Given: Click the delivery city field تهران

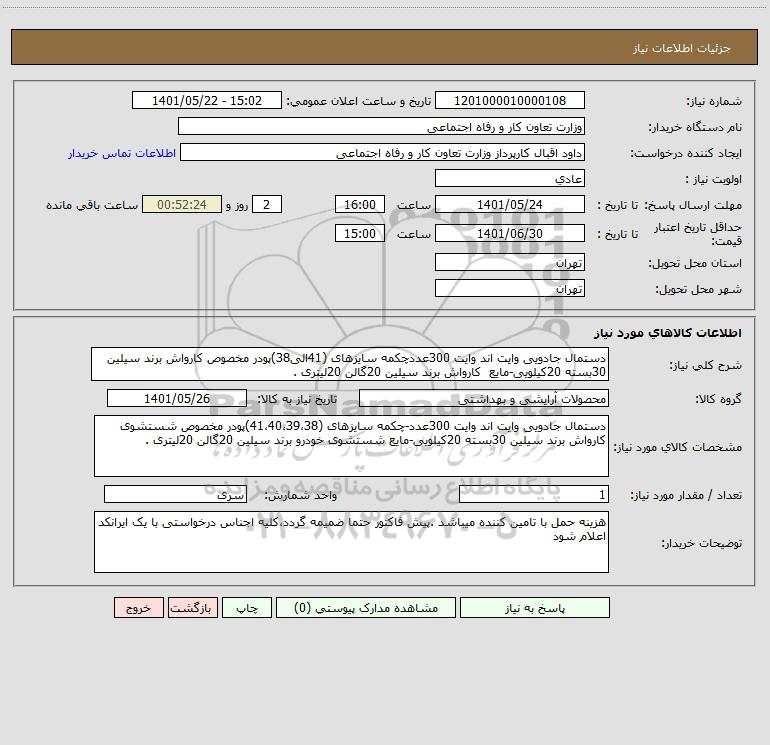Looking at the screenshot, I should [510, 288].
